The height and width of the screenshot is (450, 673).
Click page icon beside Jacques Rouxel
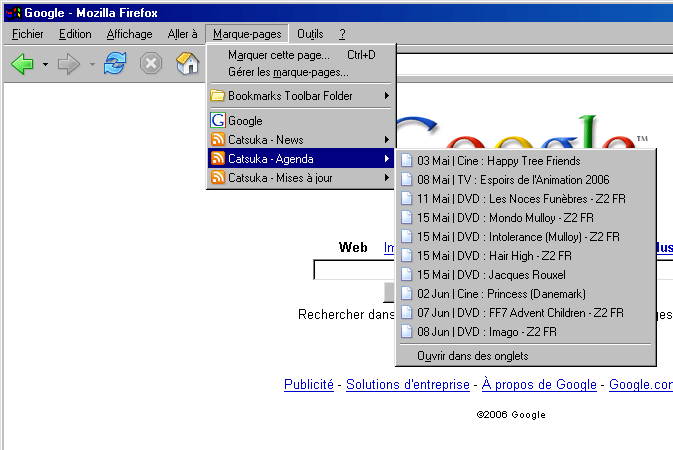(x=406, y=274)
